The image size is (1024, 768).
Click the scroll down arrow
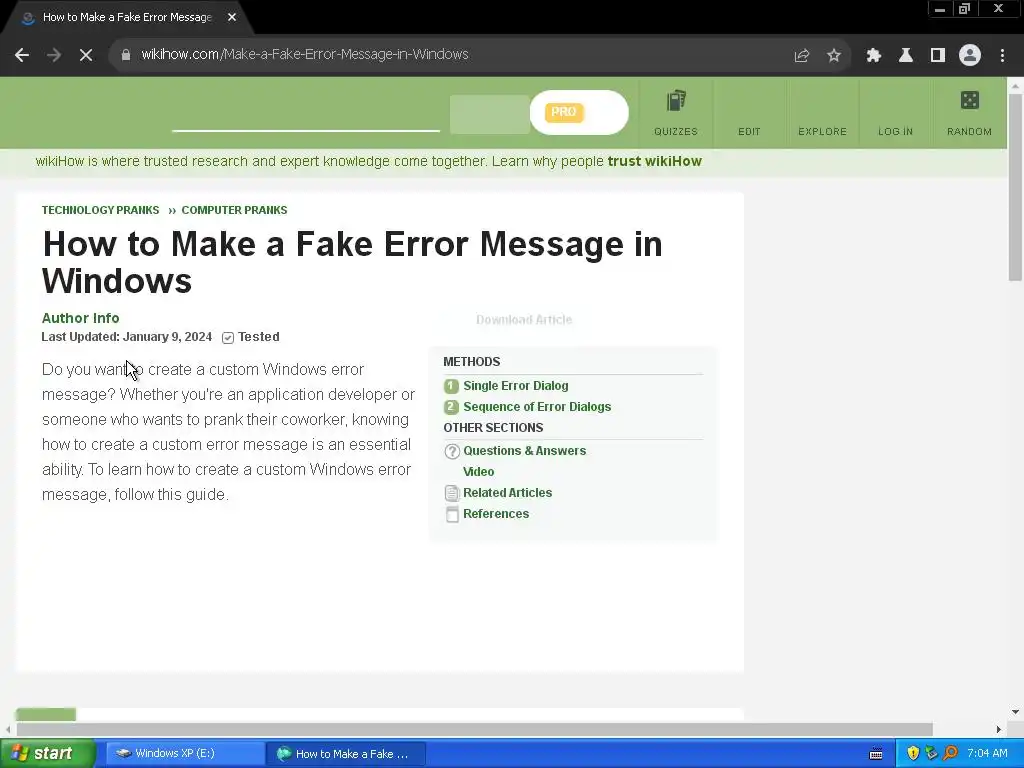point(1015,712)
